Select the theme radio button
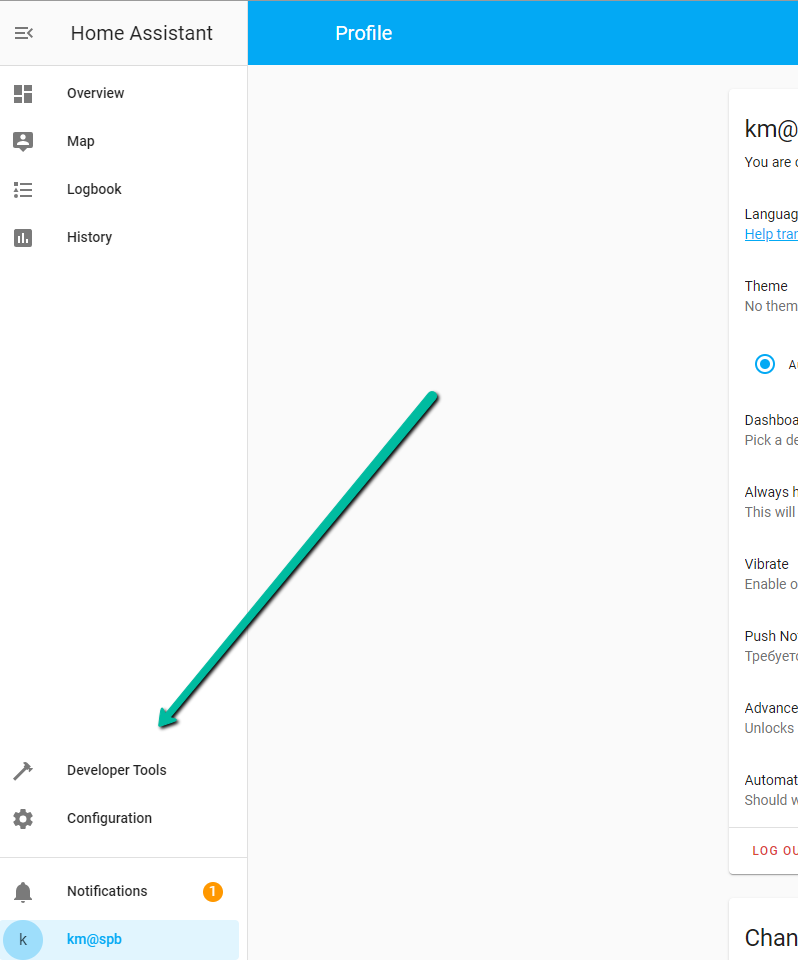The width and height of the screenshot is (798, 960). click(x=765, y=364)
